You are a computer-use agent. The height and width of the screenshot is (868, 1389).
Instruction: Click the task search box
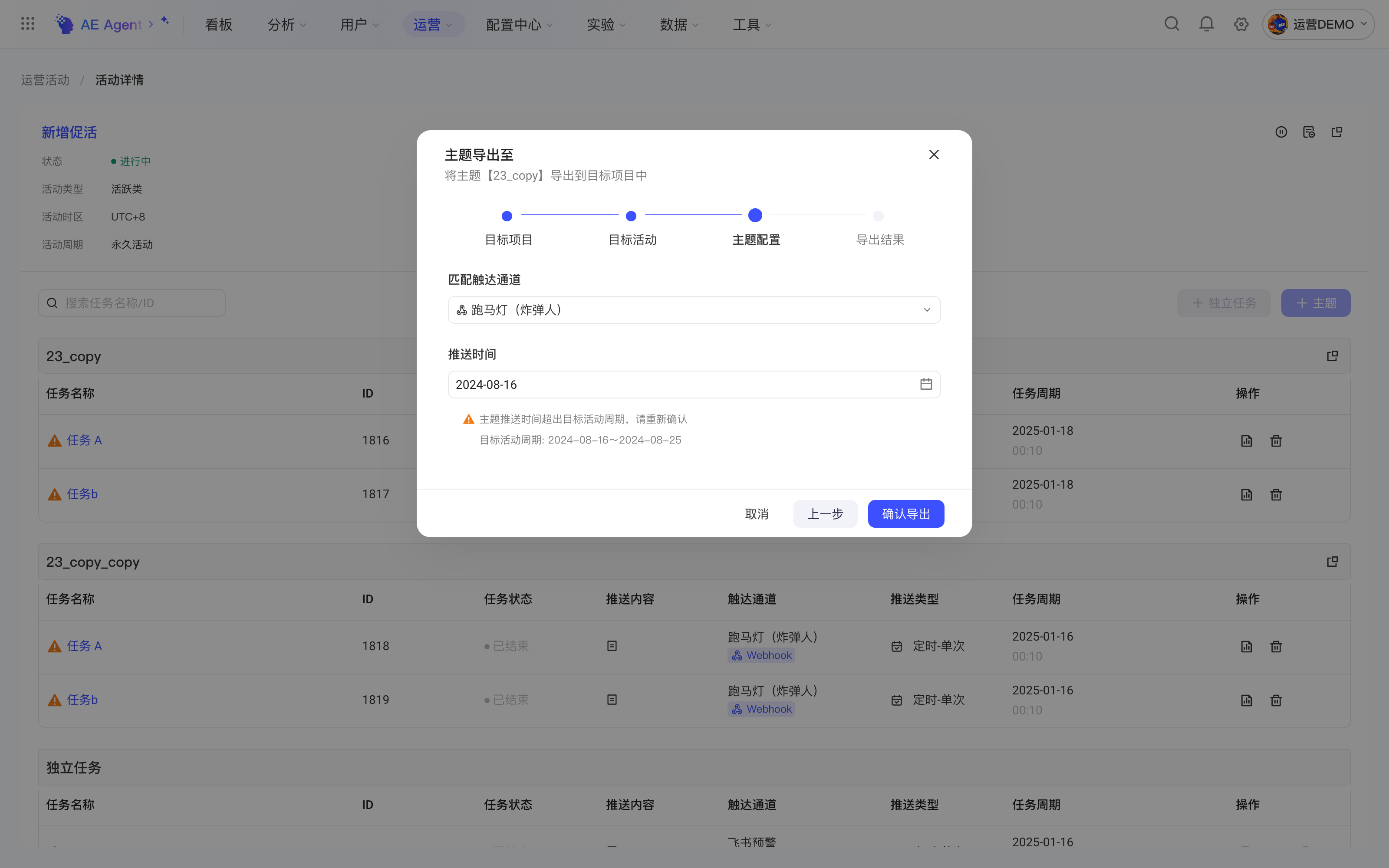132,303
